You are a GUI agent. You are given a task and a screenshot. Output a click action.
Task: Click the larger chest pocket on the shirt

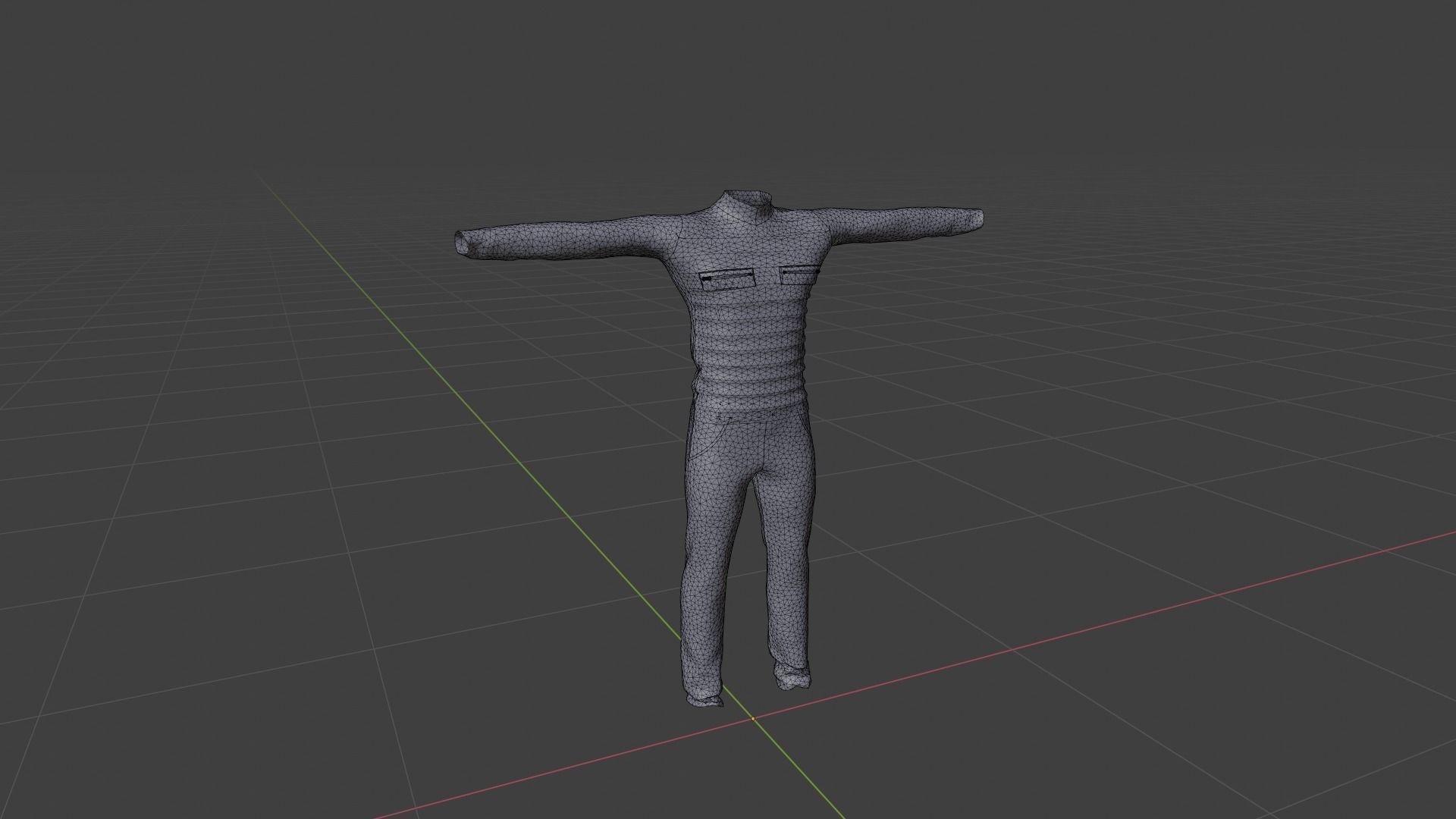coord(727,280)
